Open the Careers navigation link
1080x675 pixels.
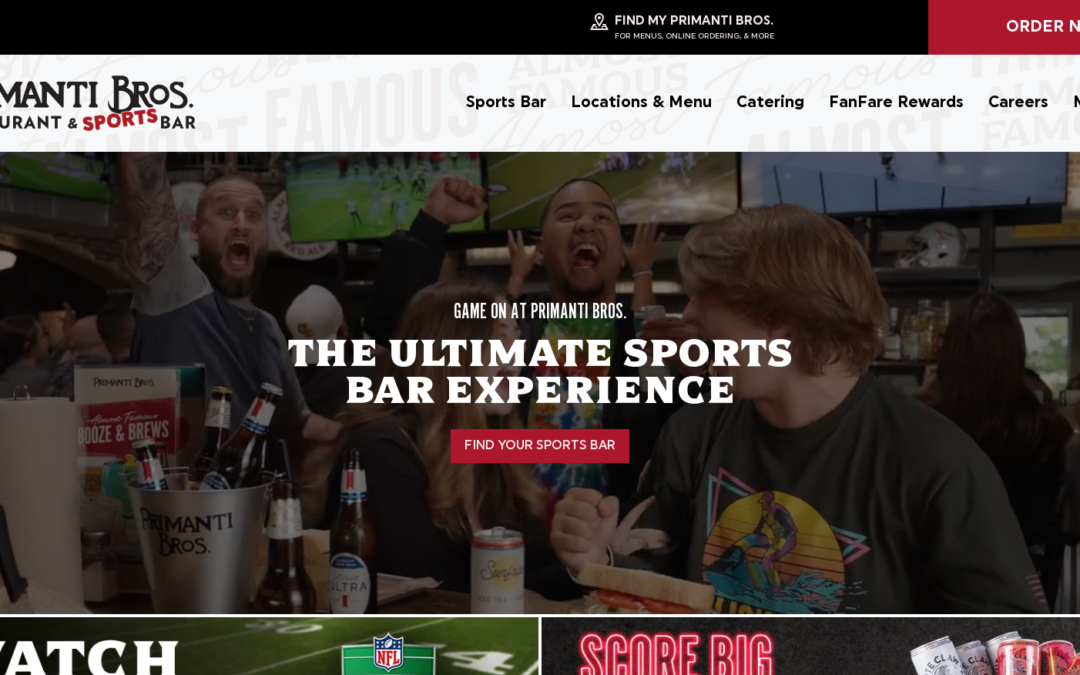[1018, 102]
